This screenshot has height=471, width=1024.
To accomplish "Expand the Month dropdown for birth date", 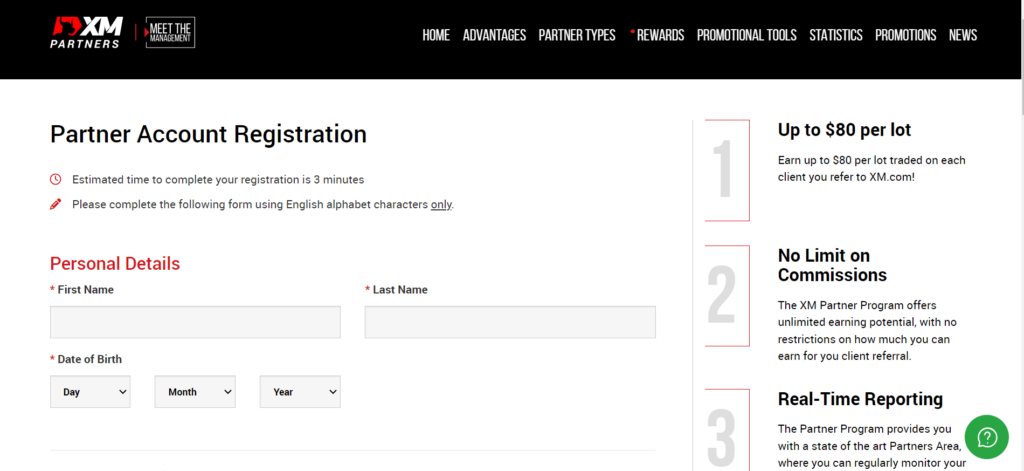I will 195,392.
